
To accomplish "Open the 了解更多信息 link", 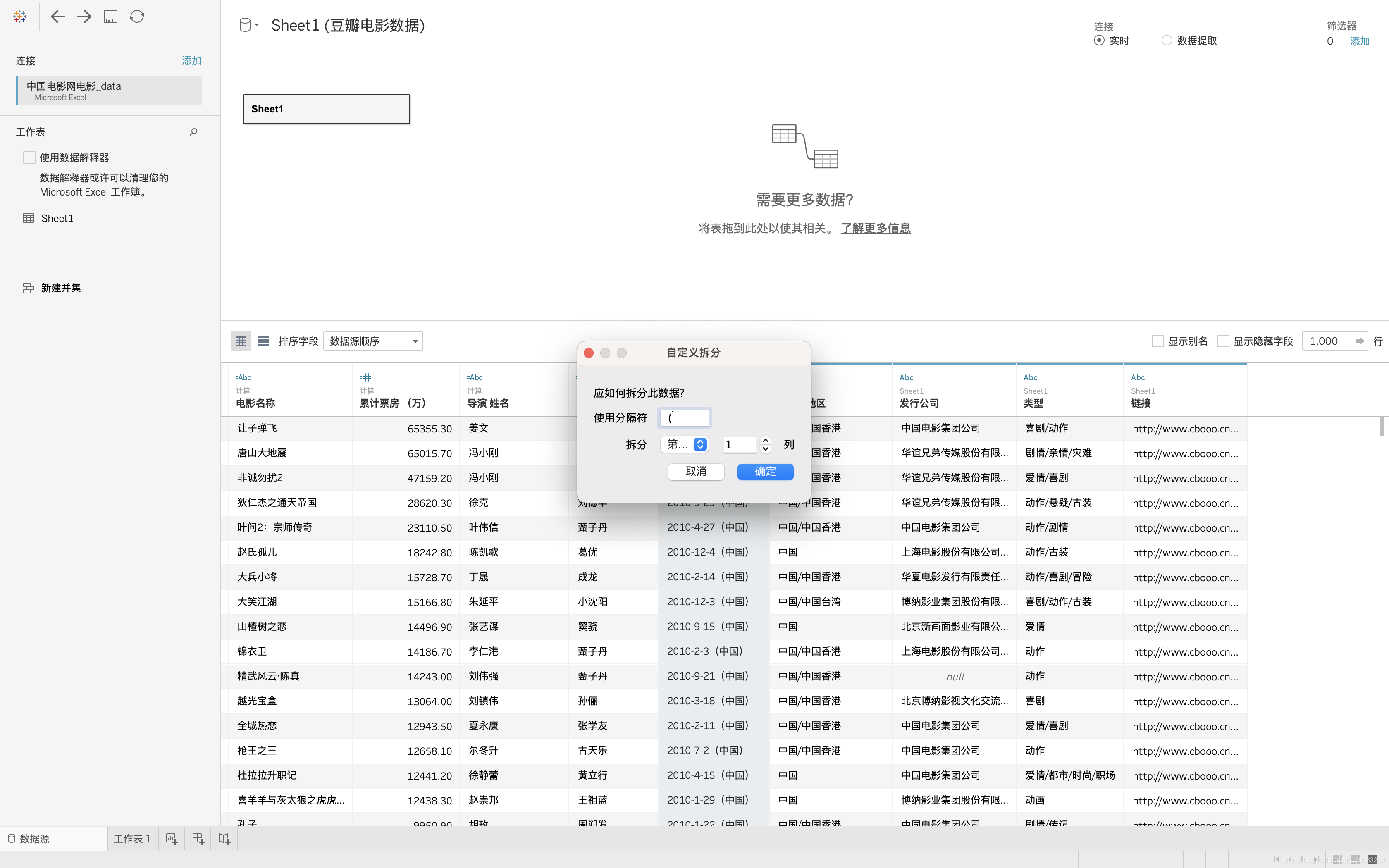I will click(875, 229).
